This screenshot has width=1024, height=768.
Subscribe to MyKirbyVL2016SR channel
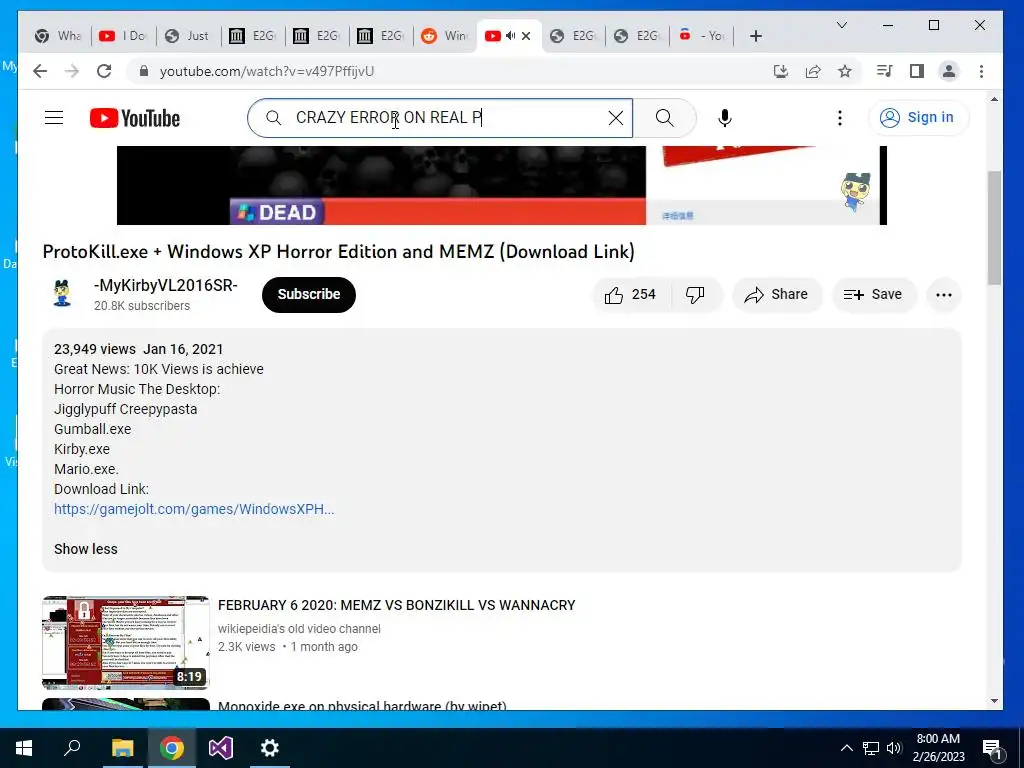[309, 295]
